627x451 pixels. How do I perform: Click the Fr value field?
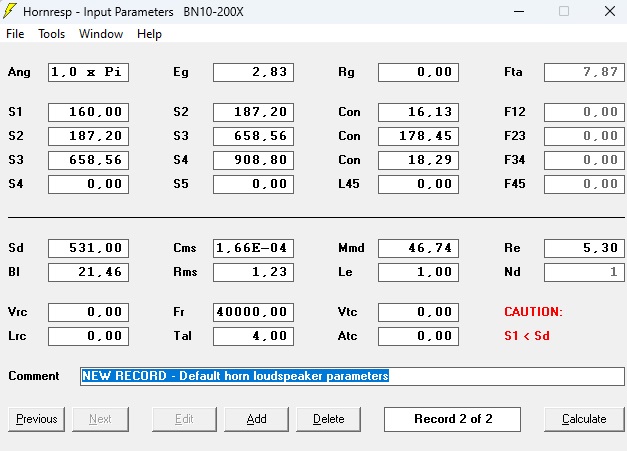(x=253, y=312)
